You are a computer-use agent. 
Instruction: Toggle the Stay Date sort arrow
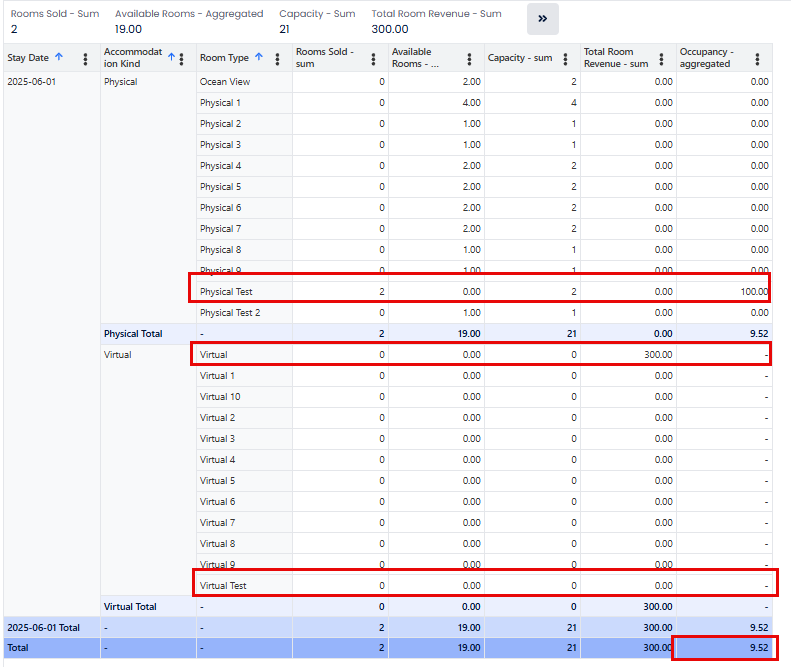(x=59, y=58)
